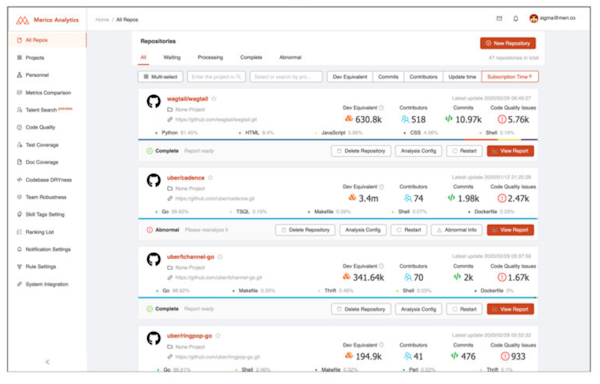This screenshot has height=384, width=600.
Task: Switch to the Complete tab
Action: pos(251,57)
